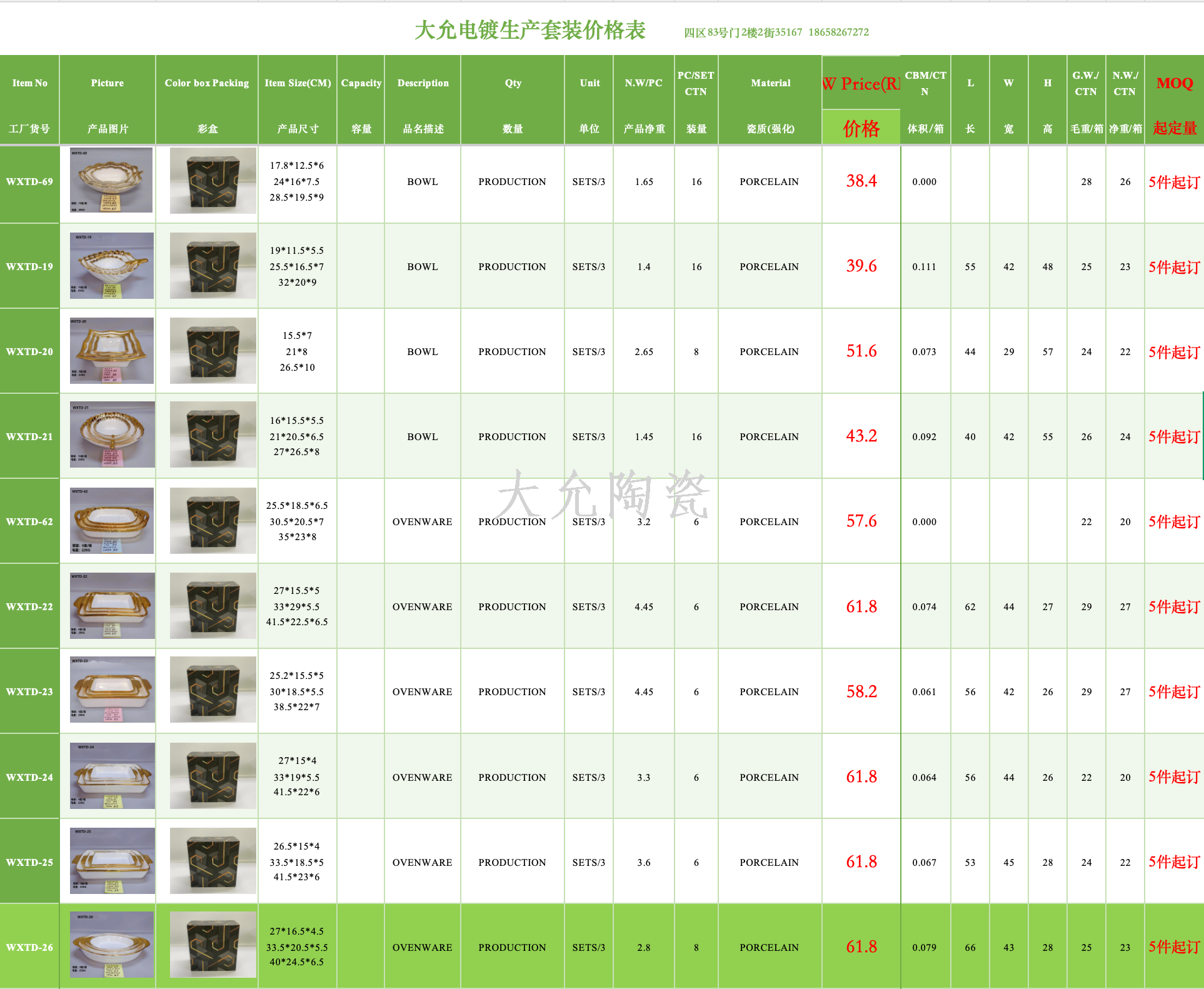The height and width of the screenshot is (989, 1204).
Task: Click the WXTD-62 ovenware product picture
Action: [111, 521]
